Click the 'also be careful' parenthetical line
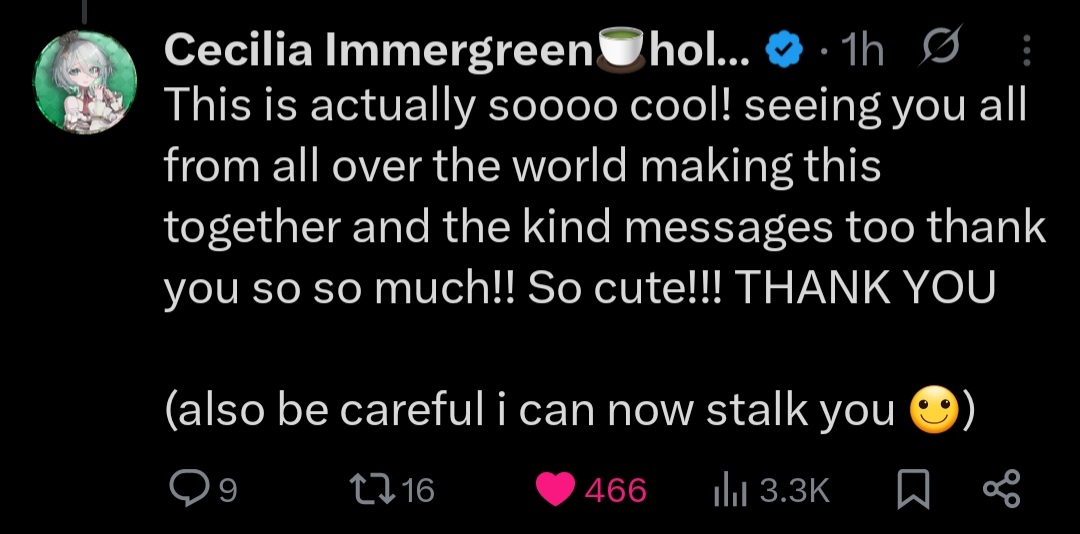 click(570, 411)
